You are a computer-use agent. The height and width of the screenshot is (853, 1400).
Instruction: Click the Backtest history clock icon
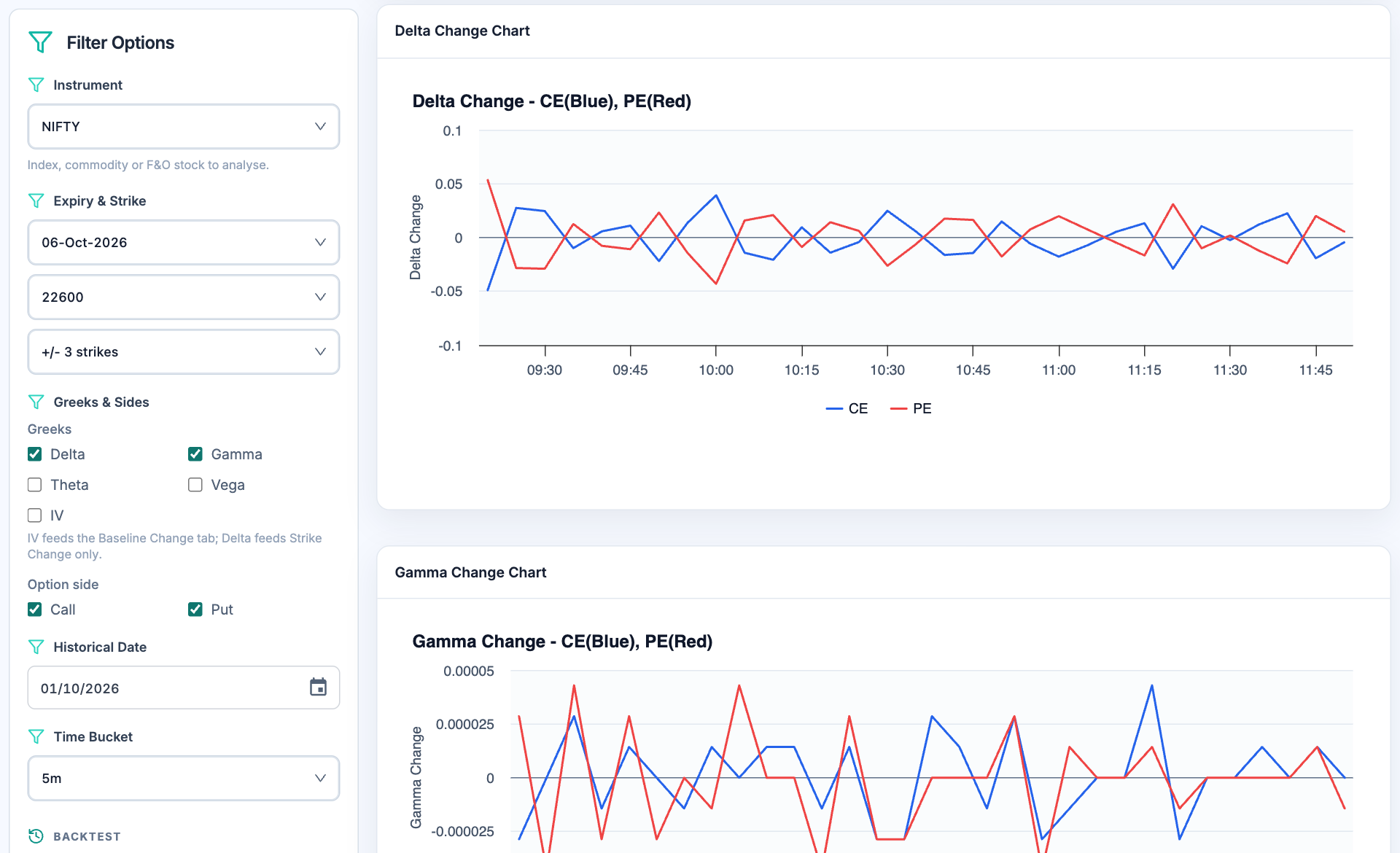pos(36,836)
